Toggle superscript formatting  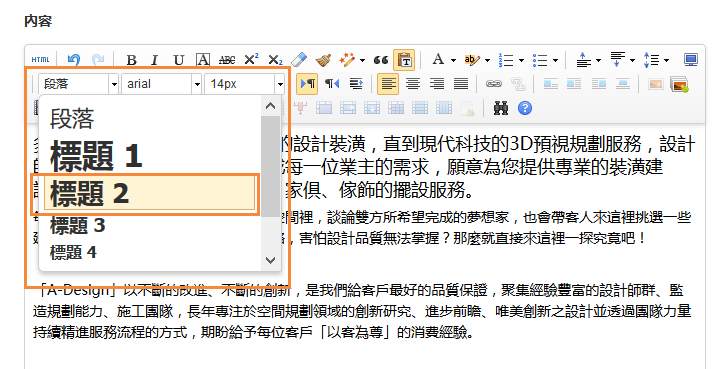[251, 59]
